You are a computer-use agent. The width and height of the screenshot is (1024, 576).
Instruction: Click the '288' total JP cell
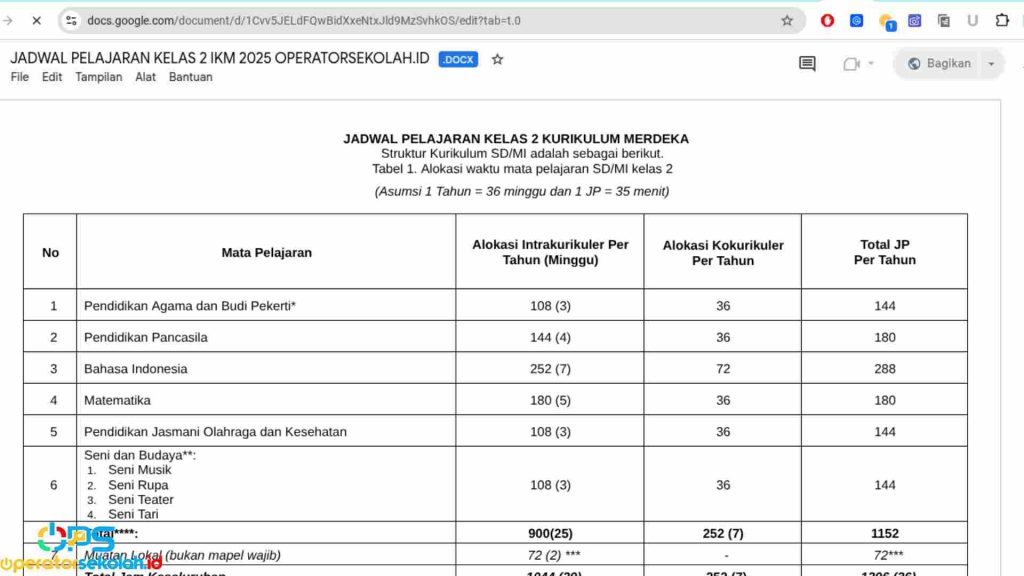click(x=885, y=369)
